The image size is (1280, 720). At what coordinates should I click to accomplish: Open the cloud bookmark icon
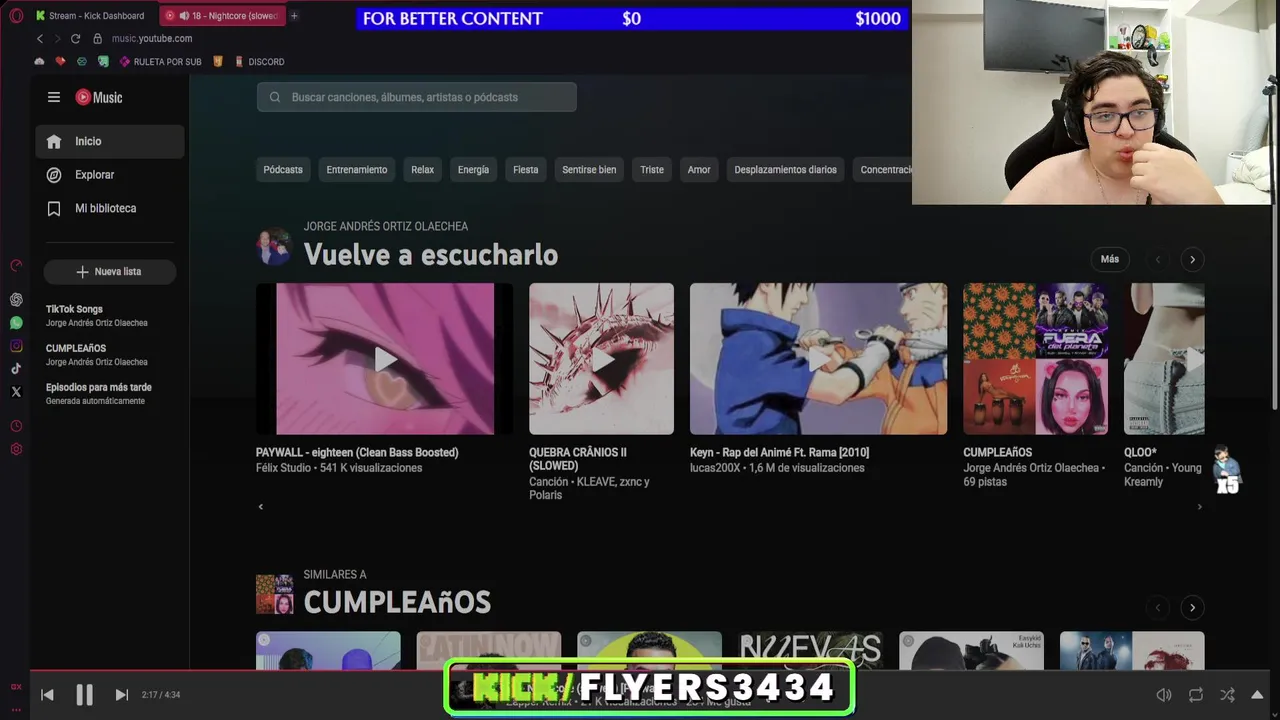pos(40,62)
